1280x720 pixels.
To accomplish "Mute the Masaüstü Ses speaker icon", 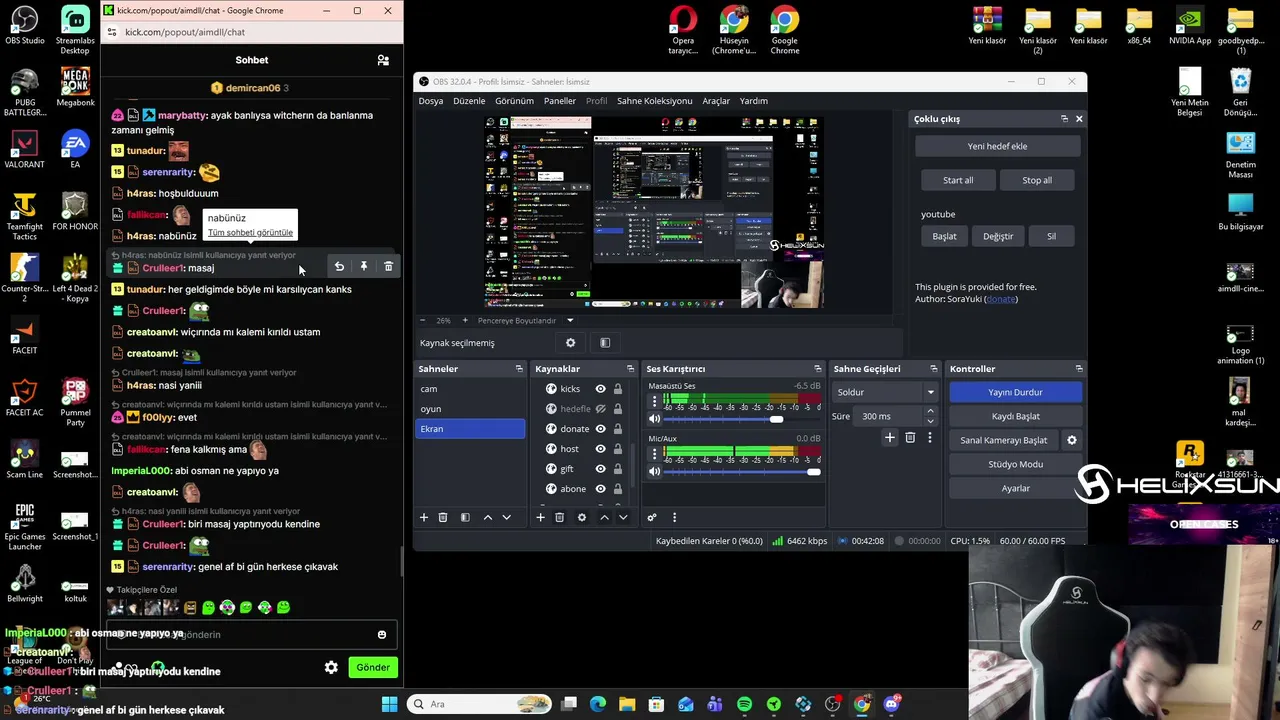I will (x=655, y=419).
